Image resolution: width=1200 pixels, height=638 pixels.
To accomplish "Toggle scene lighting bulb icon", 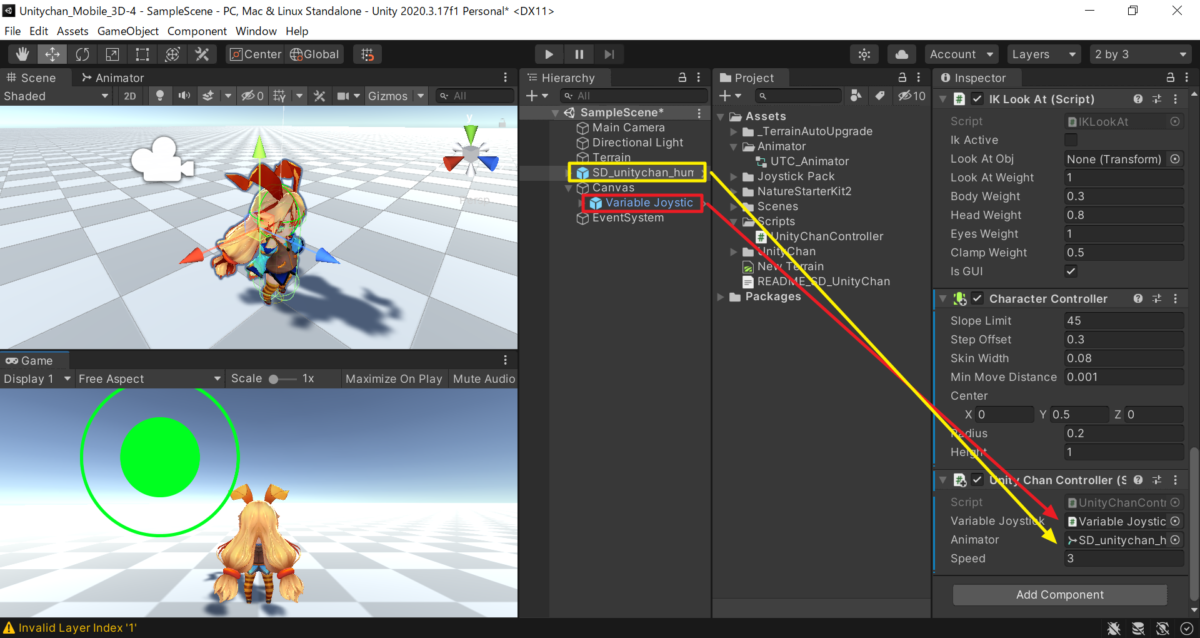I will [x=158, y=96].
